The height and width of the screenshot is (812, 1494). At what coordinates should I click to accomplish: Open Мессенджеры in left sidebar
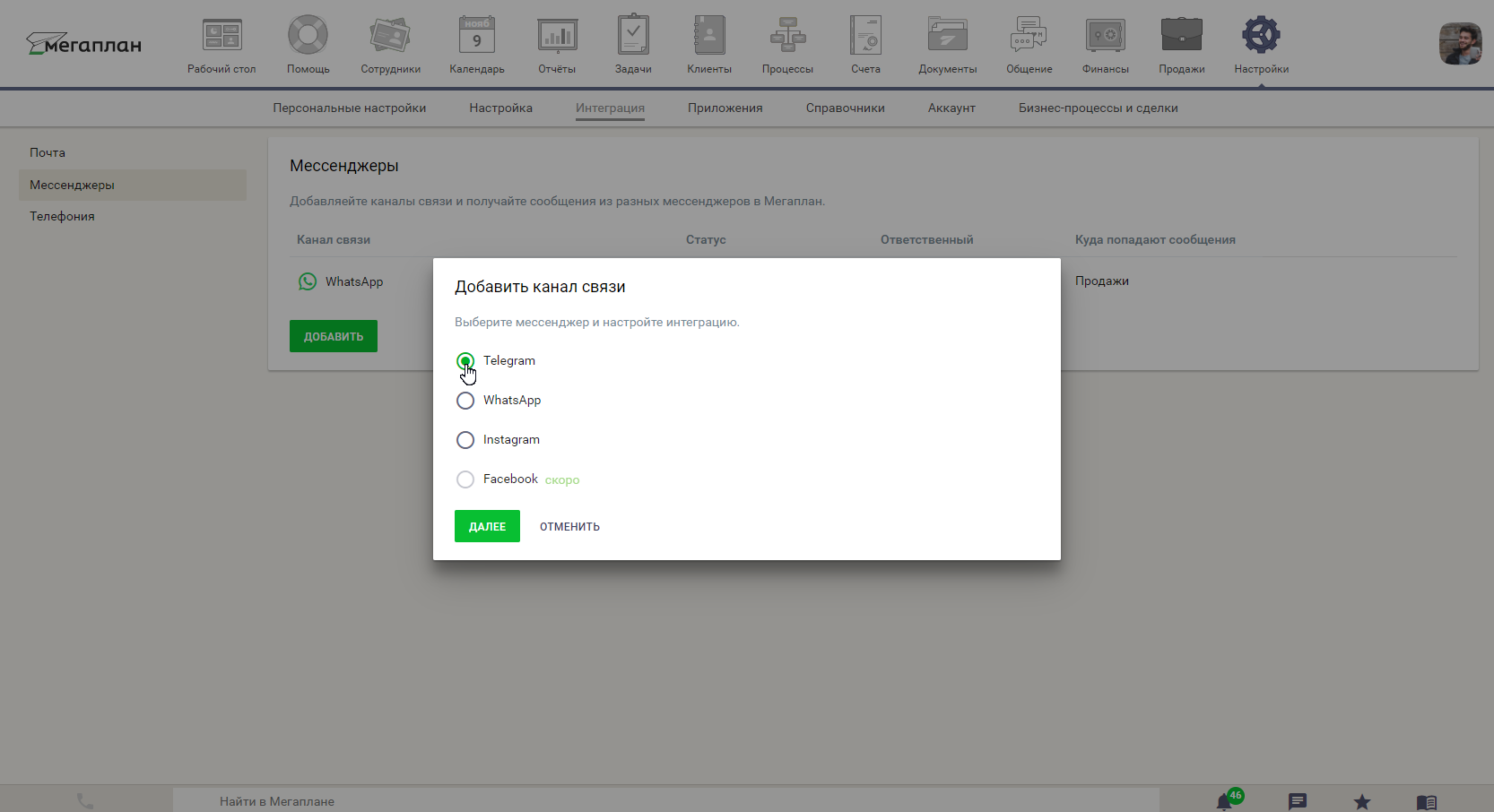[133, 186]
